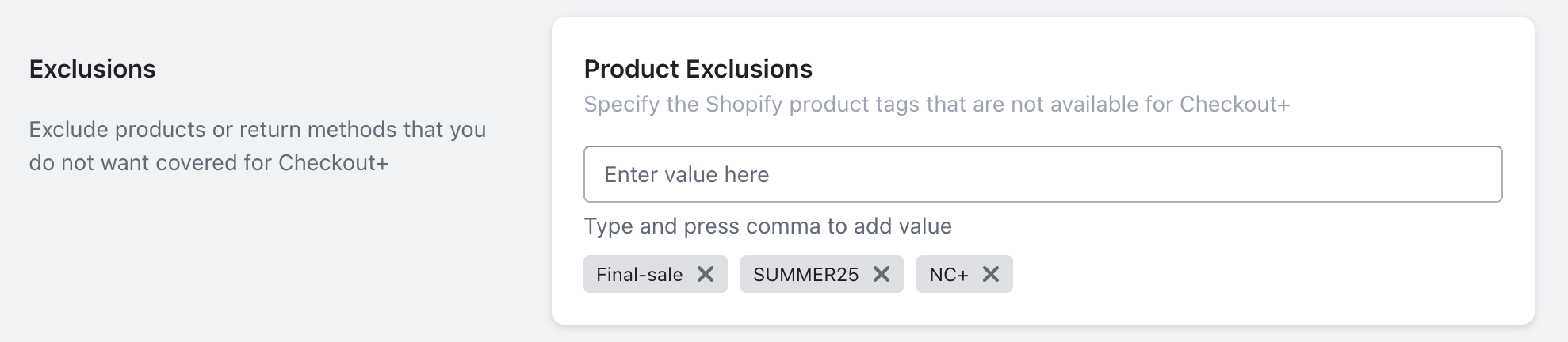Select the SUMMER25 tag label text
Viewport: 1568px width, 342px height.
click(x=805, y=275)
